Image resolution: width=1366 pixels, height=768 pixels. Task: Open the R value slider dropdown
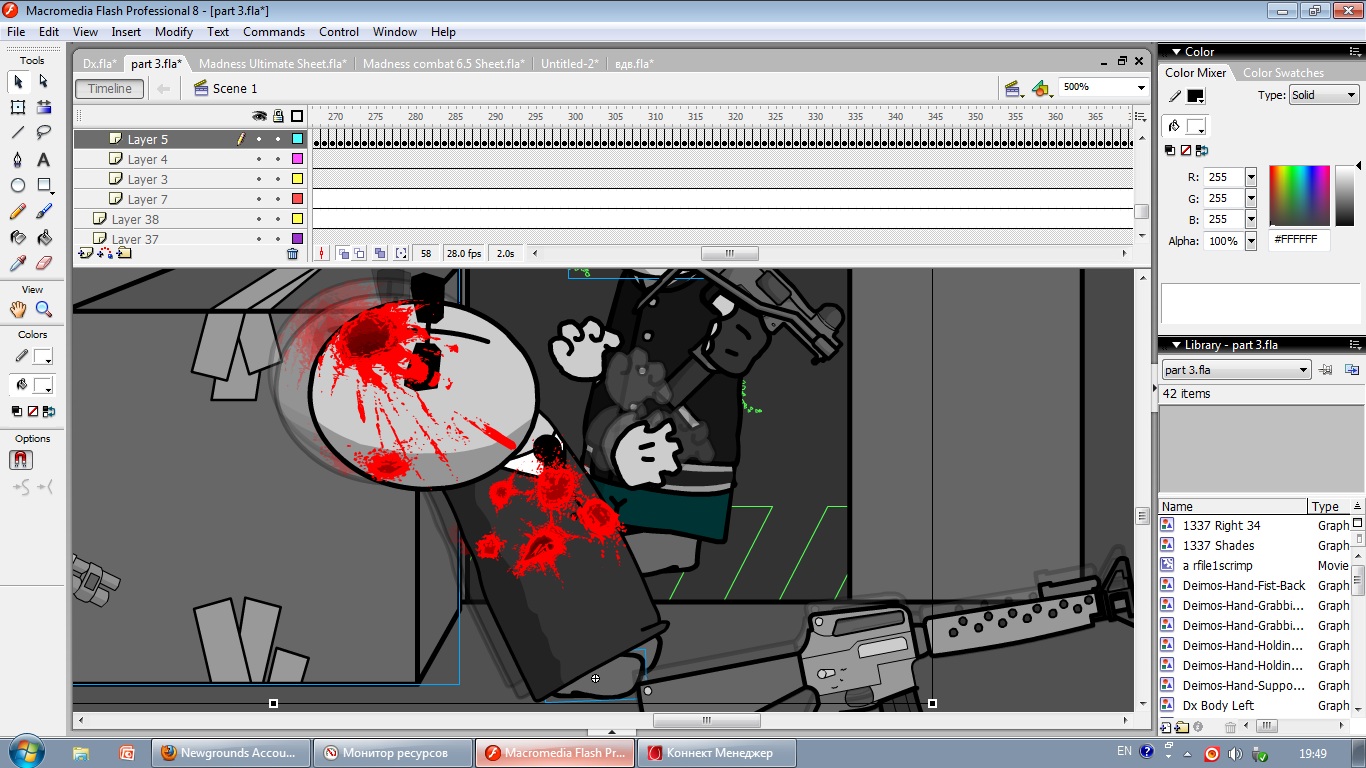pyautogui.click(x=1250, y=177)
